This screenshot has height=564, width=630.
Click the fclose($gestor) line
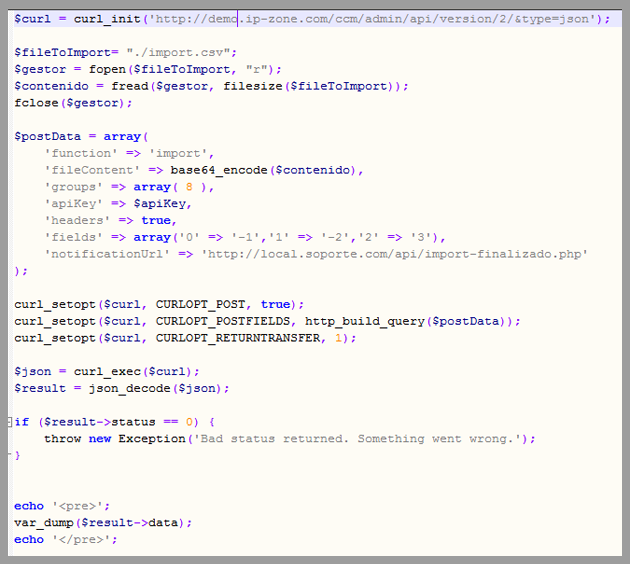tap(73, 103)
